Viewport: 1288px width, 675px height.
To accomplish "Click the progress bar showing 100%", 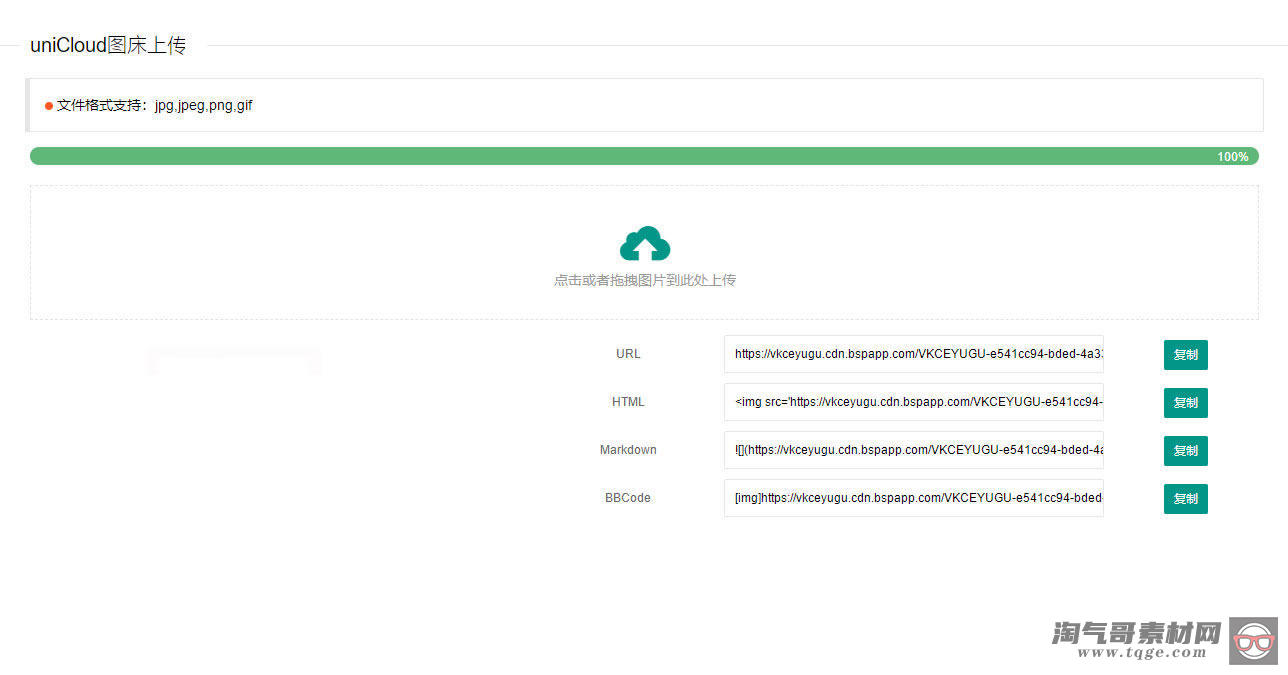I will 644,156.
